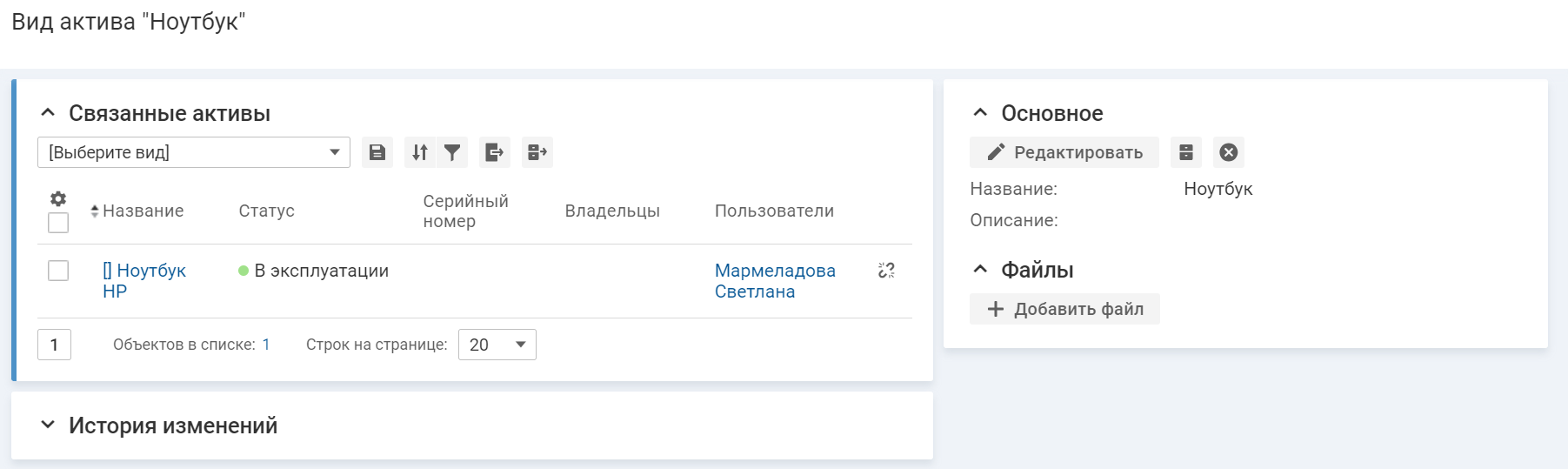Sort table by Название column
Viewport: 1568px width, 469px height.
point(143,211)
